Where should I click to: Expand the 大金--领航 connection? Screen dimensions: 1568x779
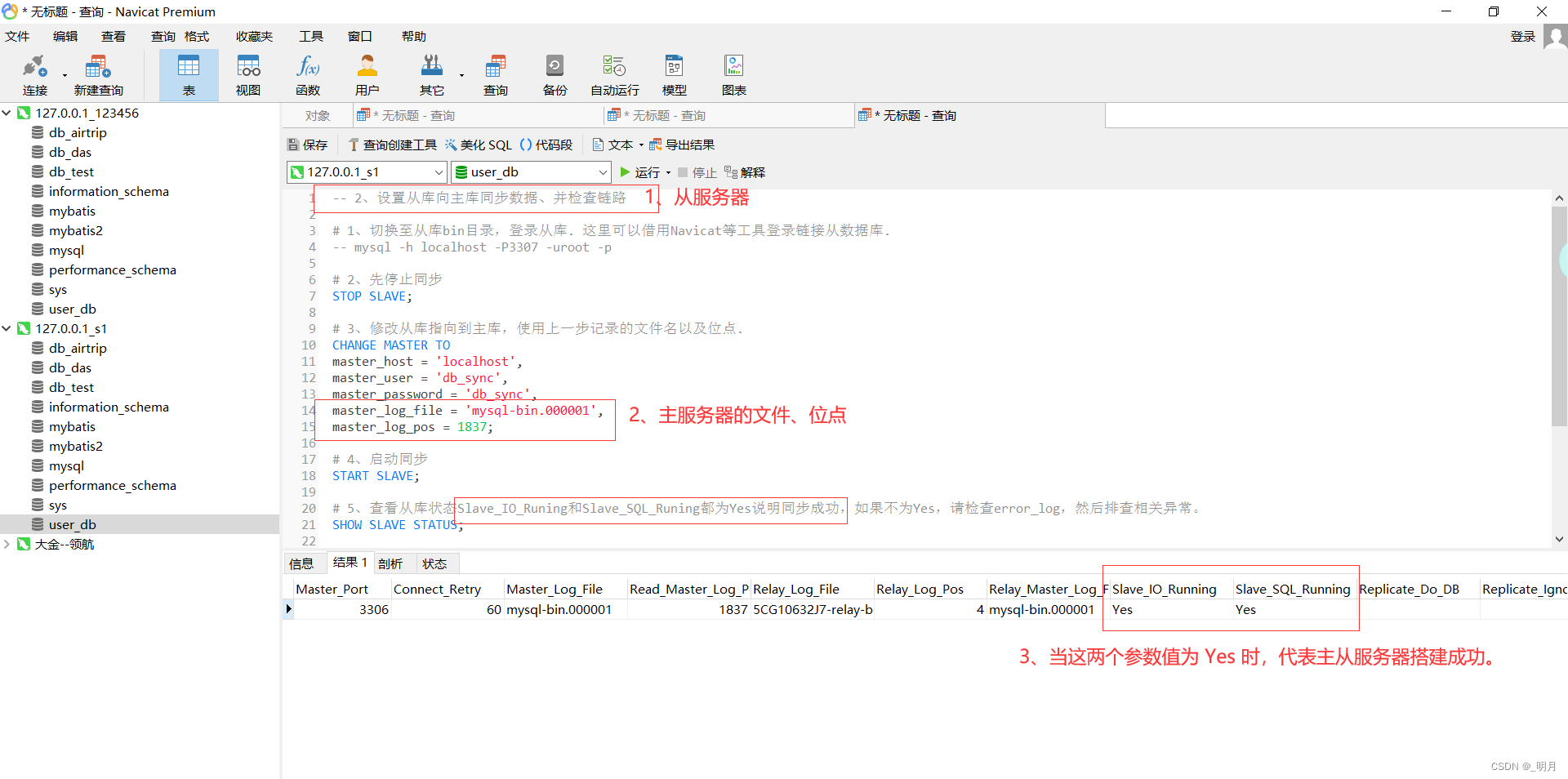click(7, 544)
